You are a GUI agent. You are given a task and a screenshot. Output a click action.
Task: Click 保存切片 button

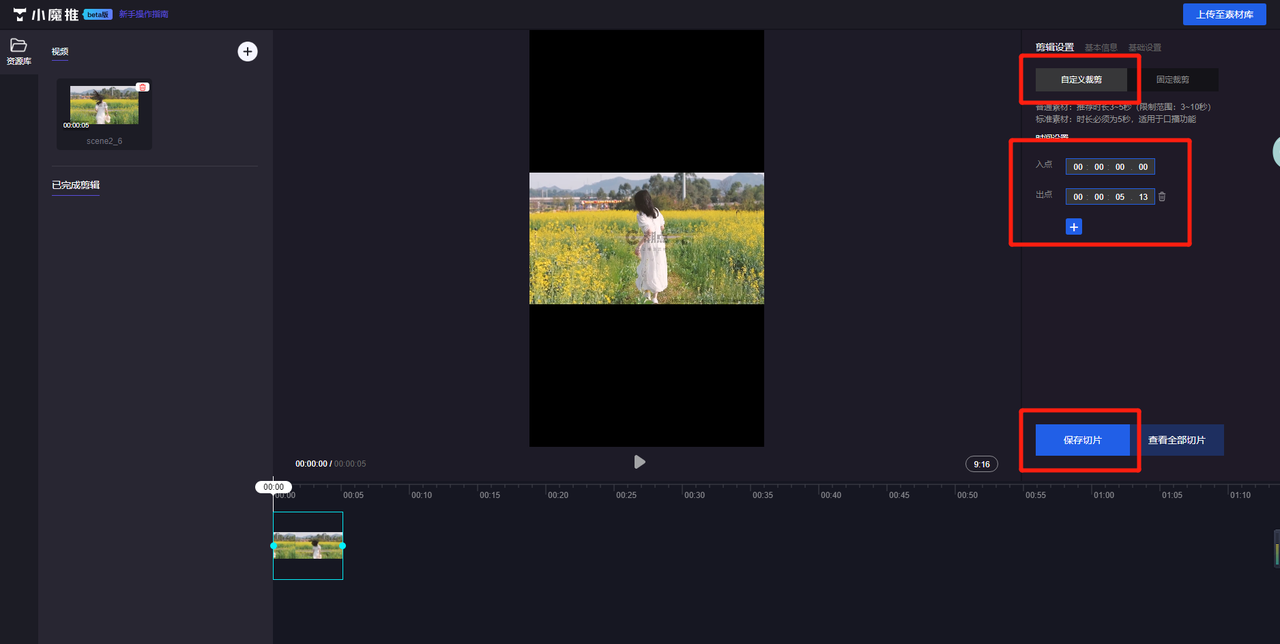[x=1082, y=440]
